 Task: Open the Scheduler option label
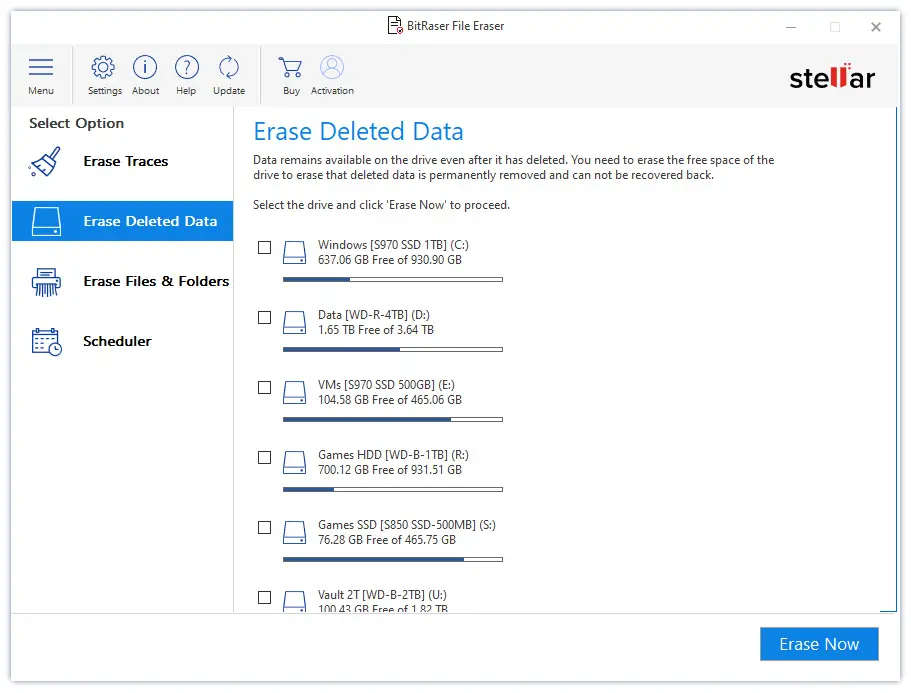click(117, 341)
